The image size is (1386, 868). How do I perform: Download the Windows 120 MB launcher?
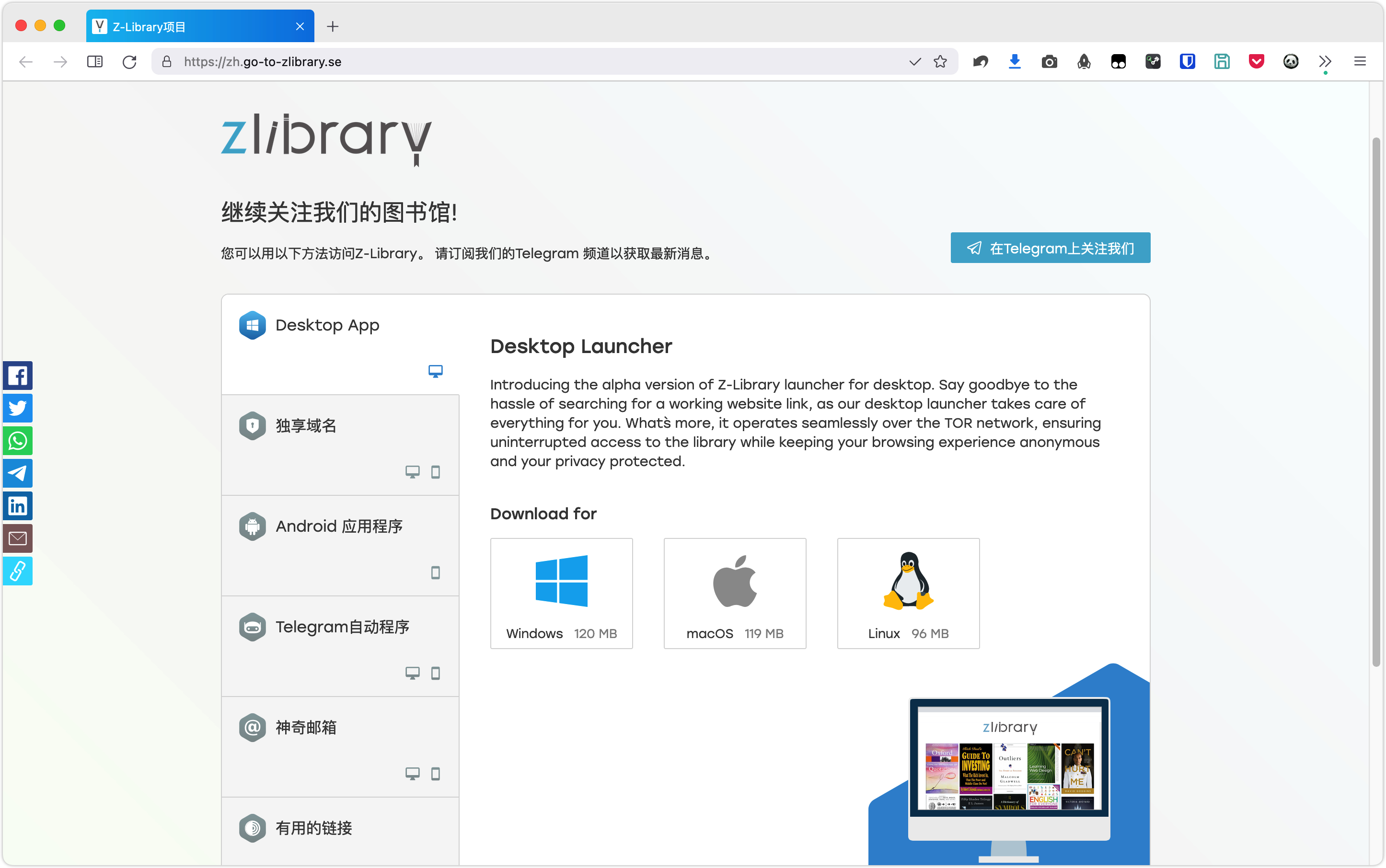(x=561, y=593)
